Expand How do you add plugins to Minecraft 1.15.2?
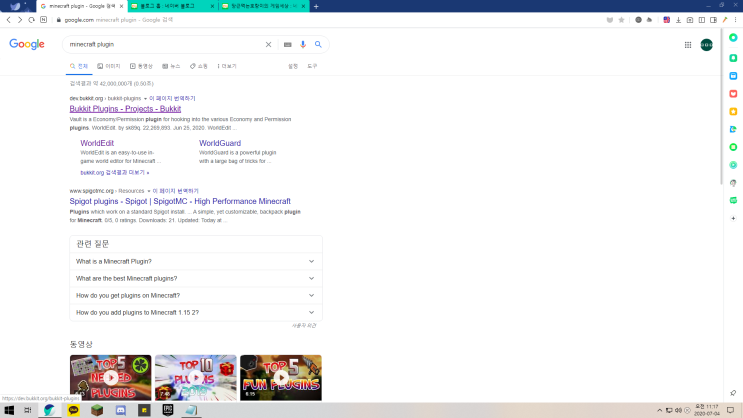 [196, 313]
